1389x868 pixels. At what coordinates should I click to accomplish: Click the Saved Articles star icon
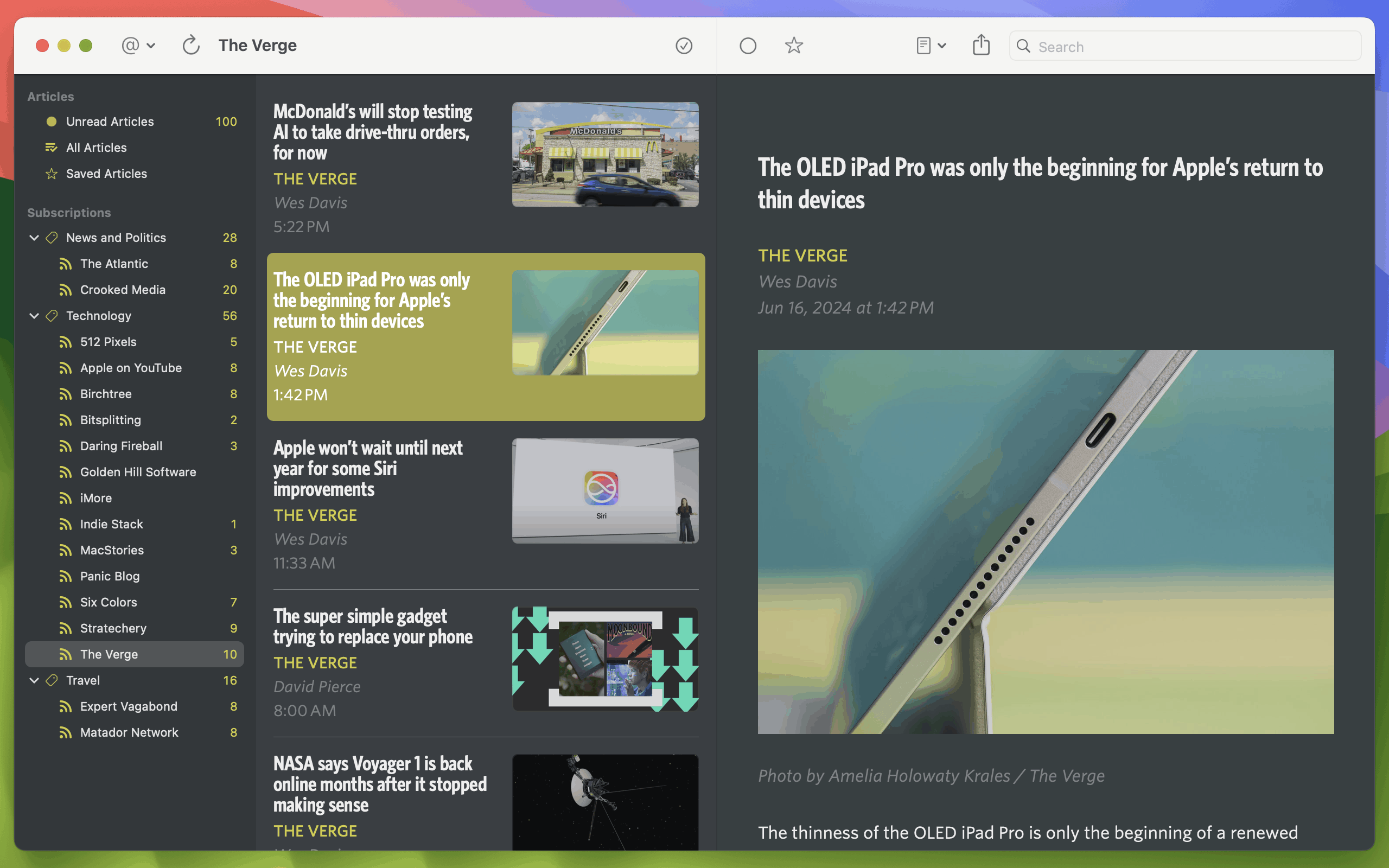52,174
